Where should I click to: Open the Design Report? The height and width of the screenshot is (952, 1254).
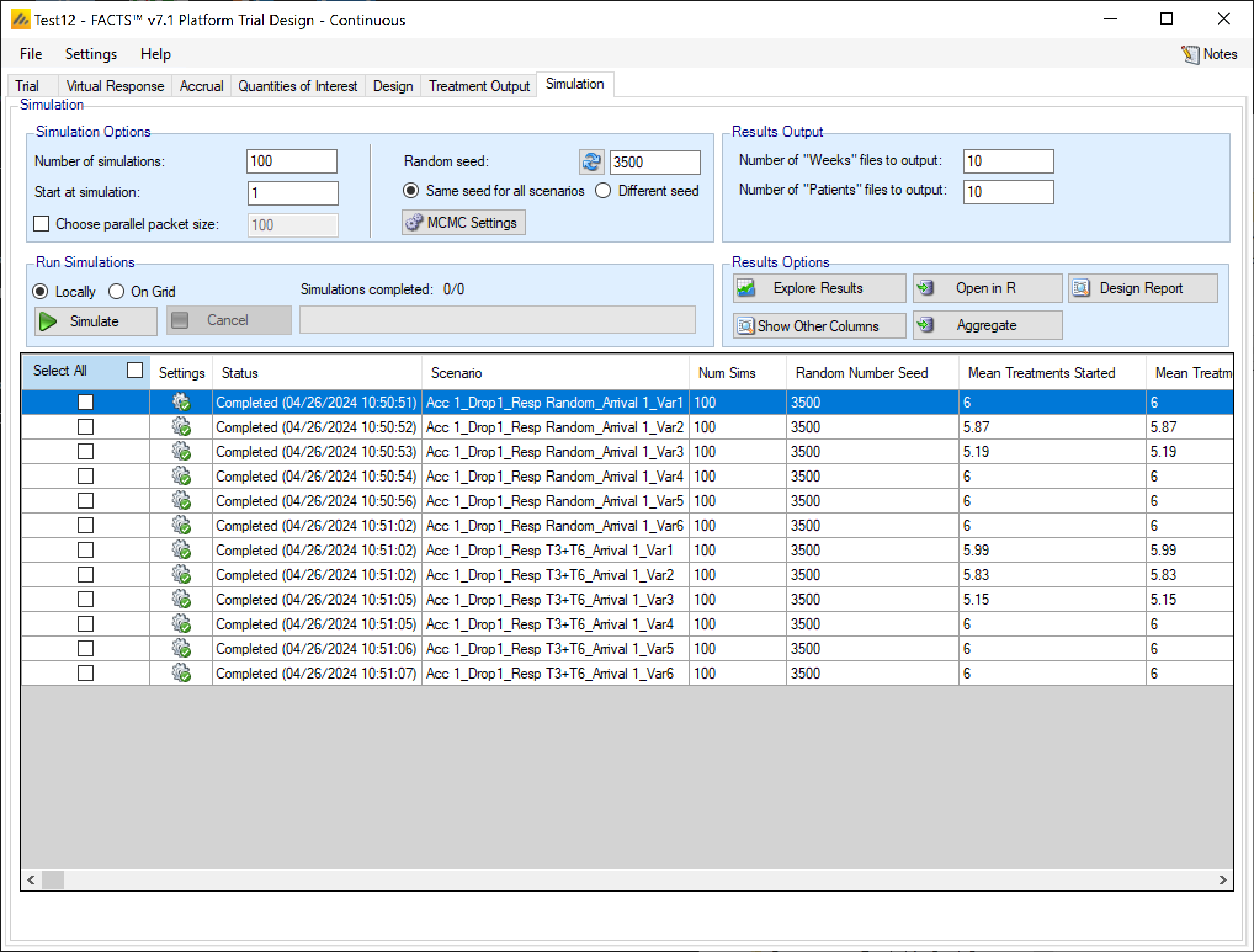[x=1142, y=288]
